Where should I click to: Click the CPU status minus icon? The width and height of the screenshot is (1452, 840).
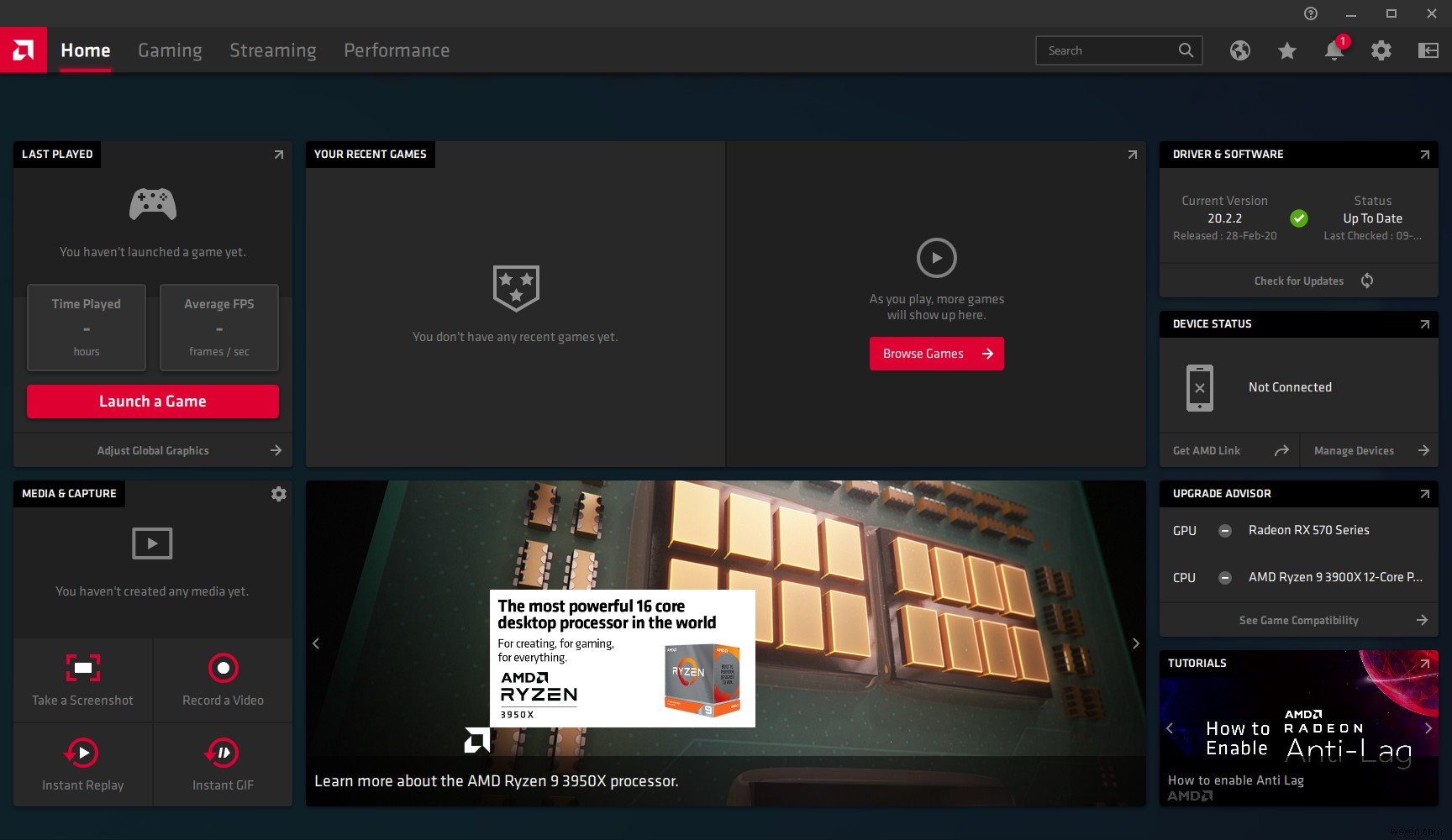pos(1225,578)
